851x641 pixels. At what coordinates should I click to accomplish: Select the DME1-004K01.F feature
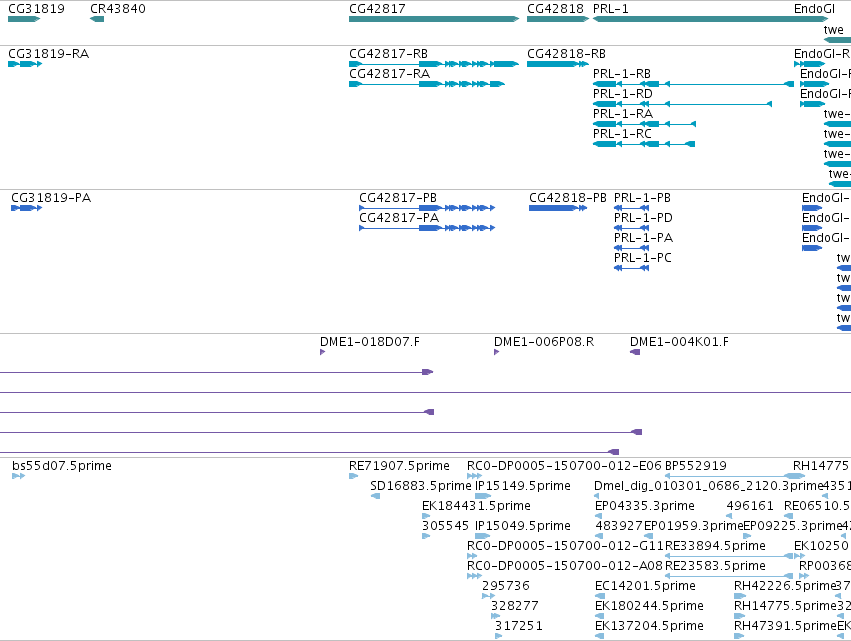coord(635,352)
